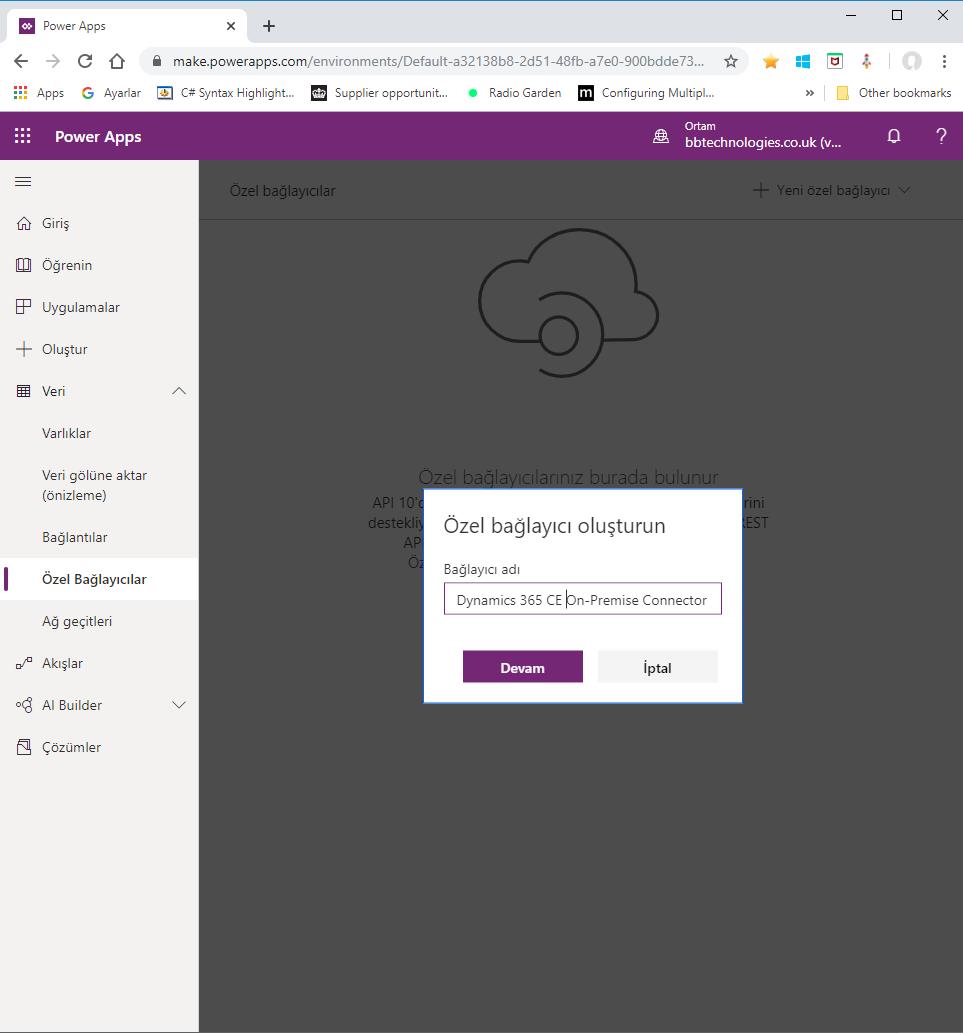
Task: Open the Chrome profile avatar
Action: (912, 61)
